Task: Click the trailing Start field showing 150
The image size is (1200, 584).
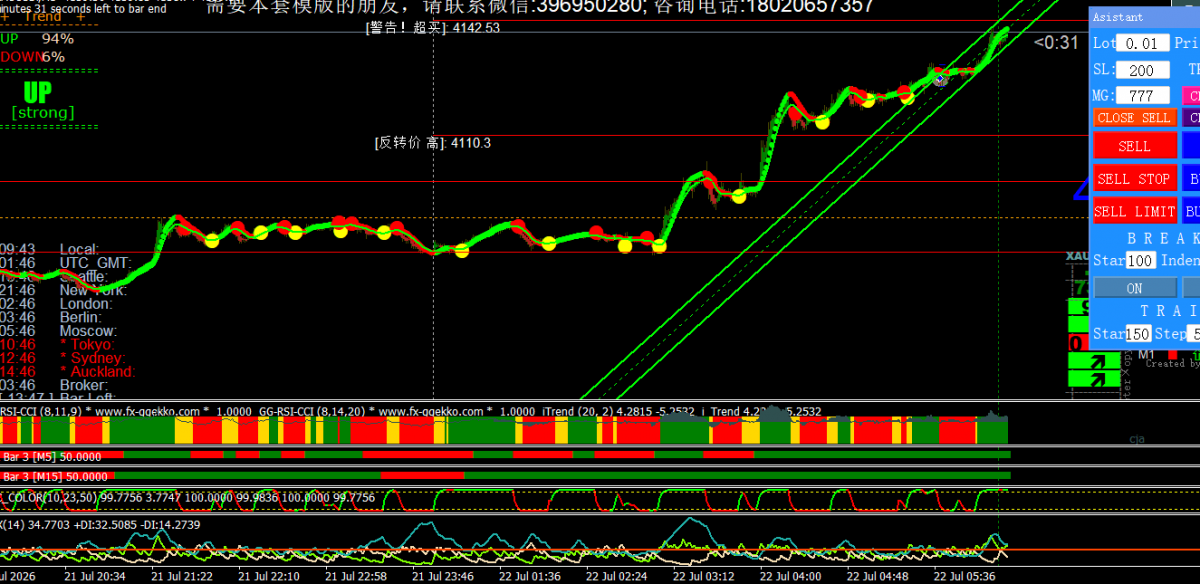Action: pos(1138,334)
